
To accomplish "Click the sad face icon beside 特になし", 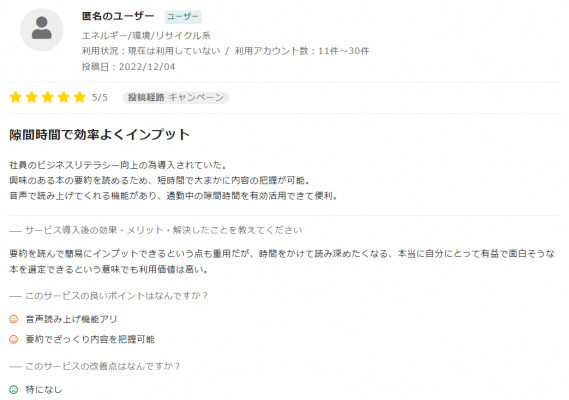I will (13, 389).
